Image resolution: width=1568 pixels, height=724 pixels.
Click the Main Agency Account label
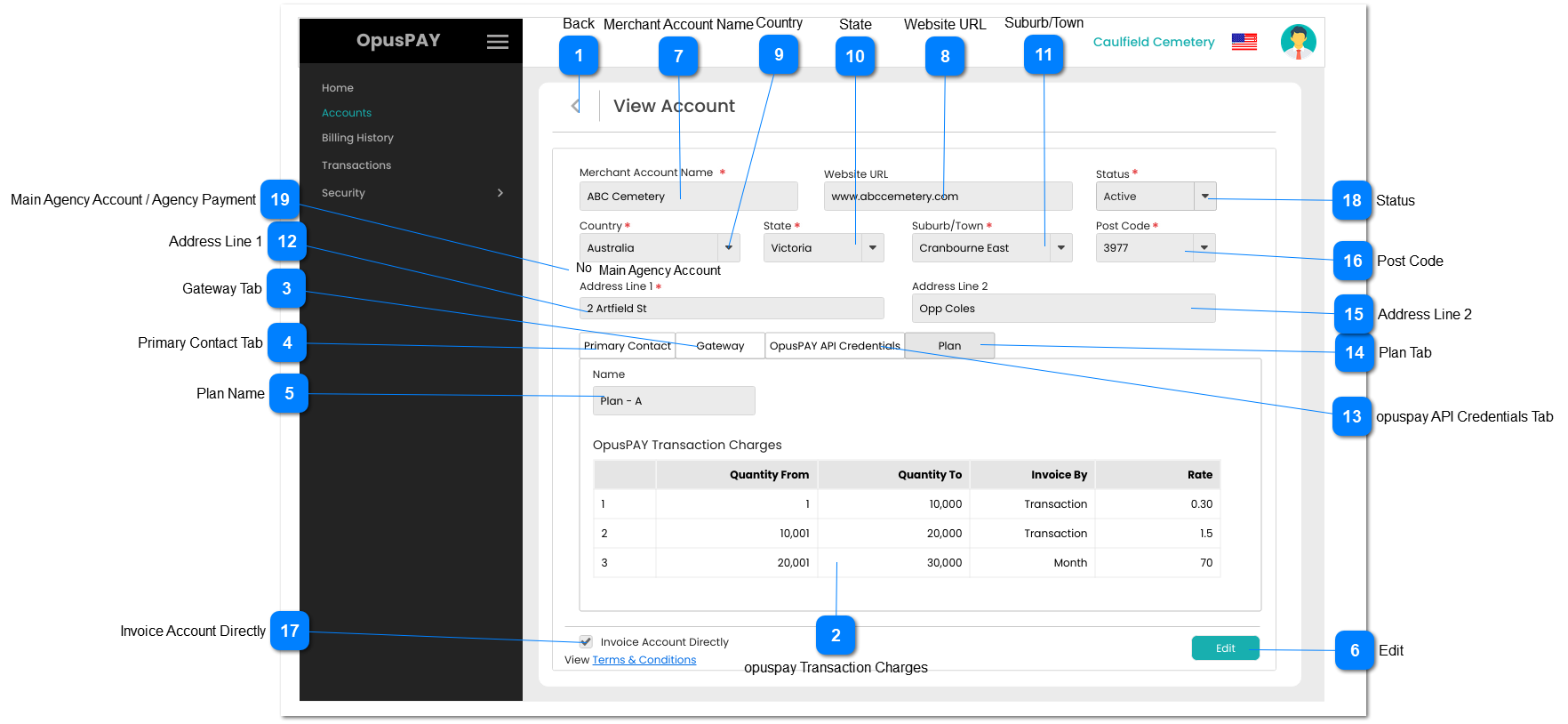(660, 270)
